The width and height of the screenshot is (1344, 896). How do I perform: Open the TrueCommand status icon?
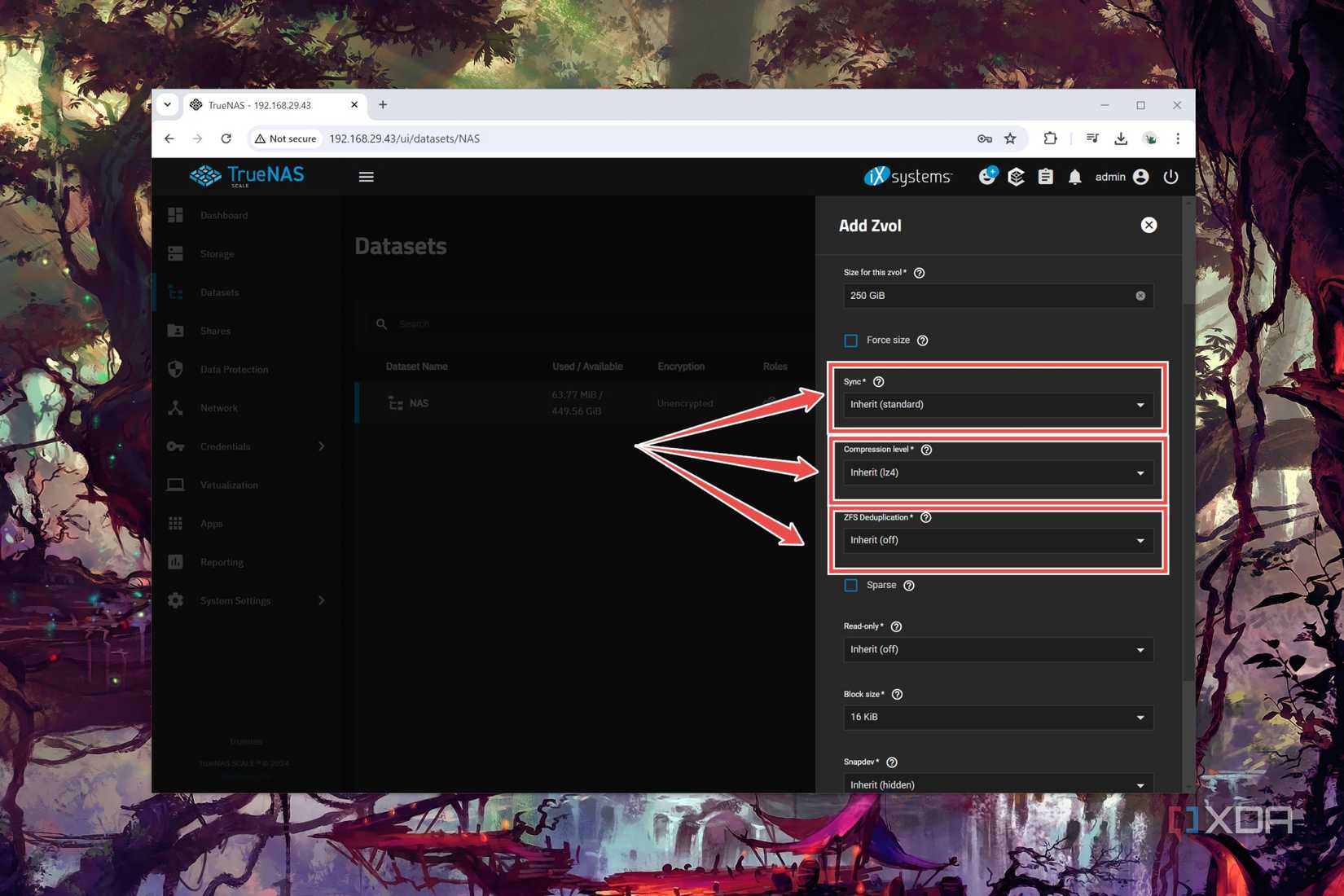click(x=987, y=176)
